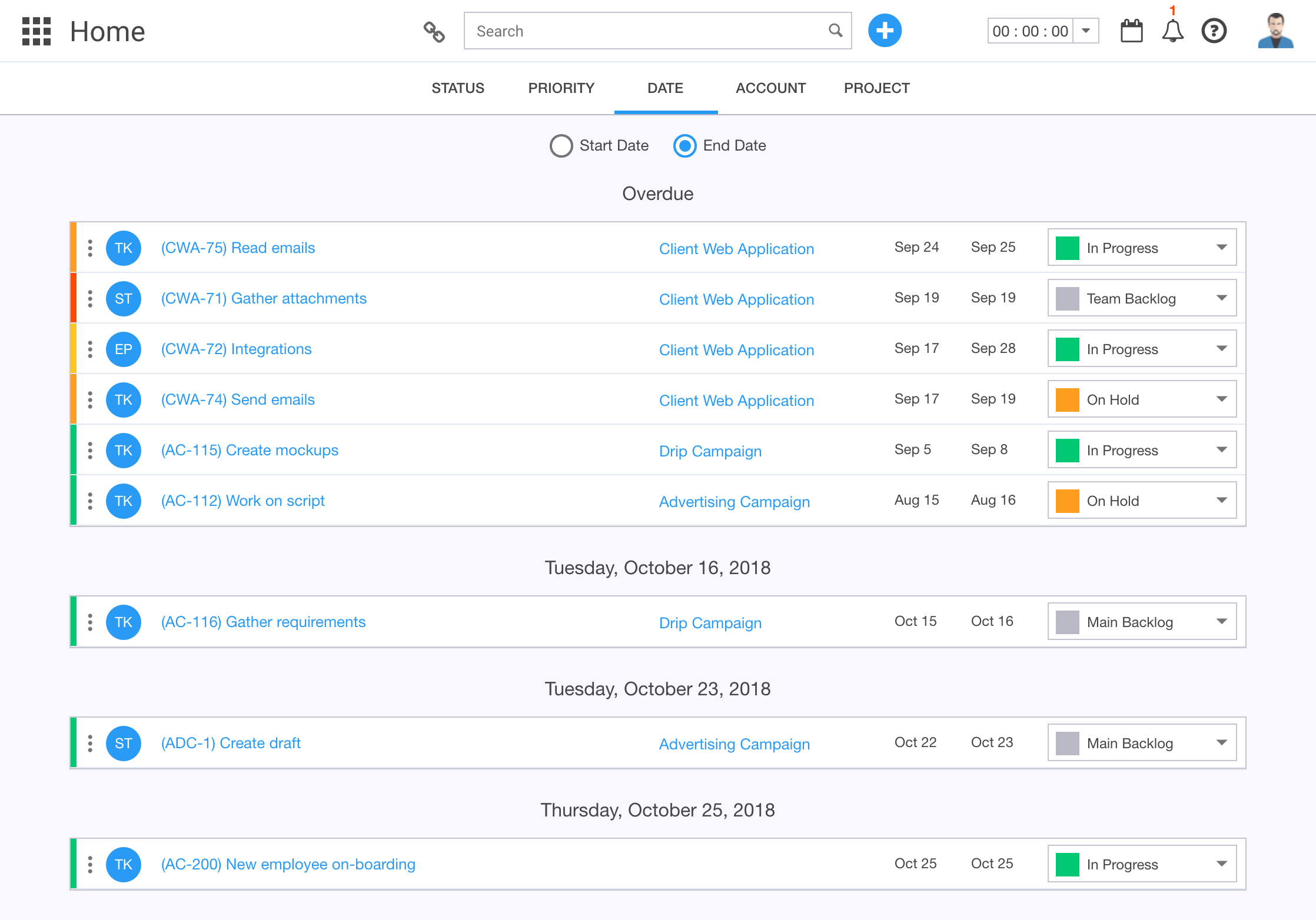Switch to the PROJECT tab
This screenshot has width=1316, height=920.
[x=876, y=88]
